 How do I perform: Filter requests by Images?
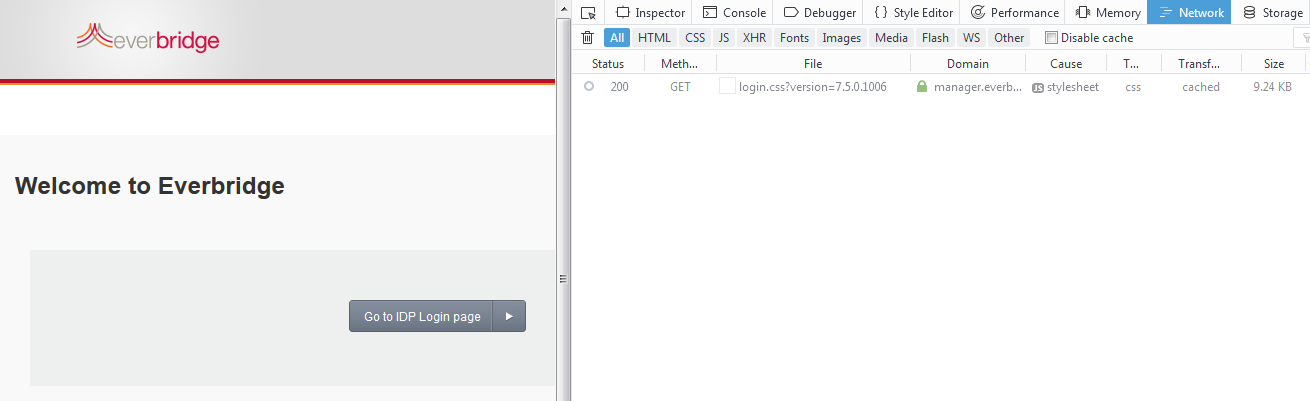[841, 38]
